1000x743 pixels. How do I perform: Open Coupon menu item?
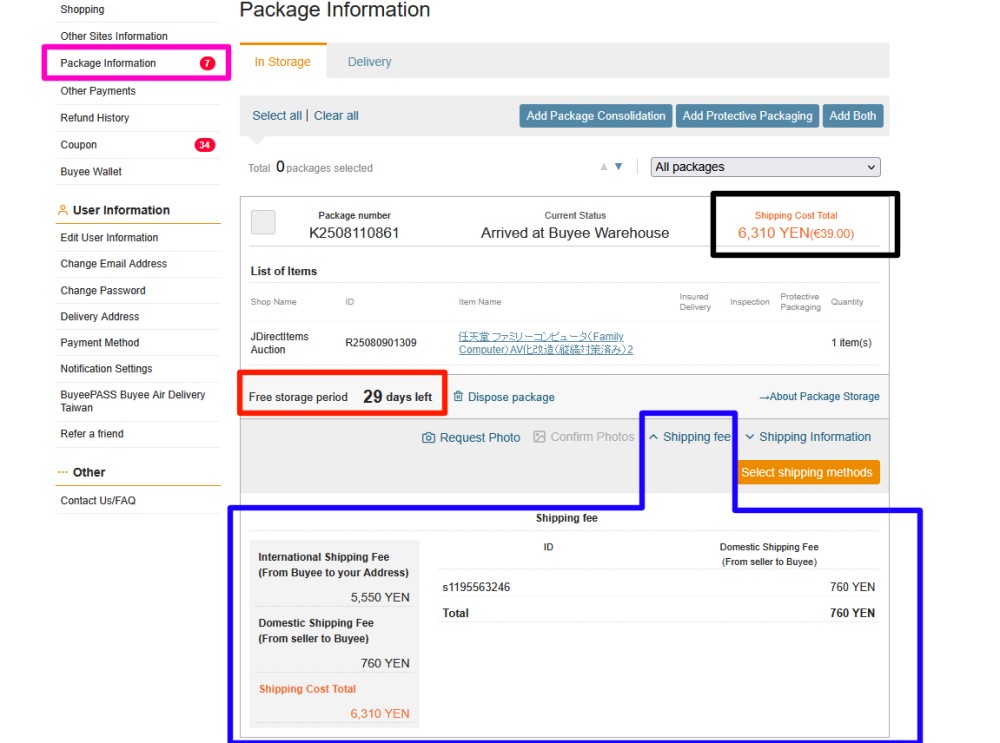78,145
